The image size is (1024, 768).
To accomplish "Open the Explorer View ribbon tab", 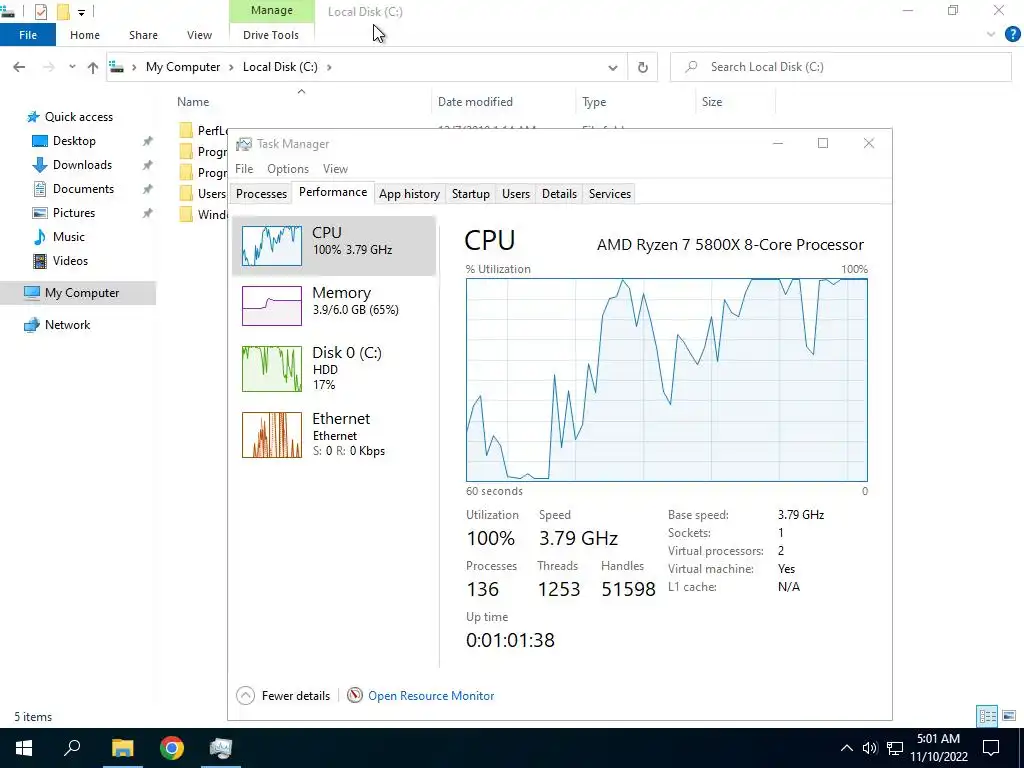I will (x=199, y=35).
